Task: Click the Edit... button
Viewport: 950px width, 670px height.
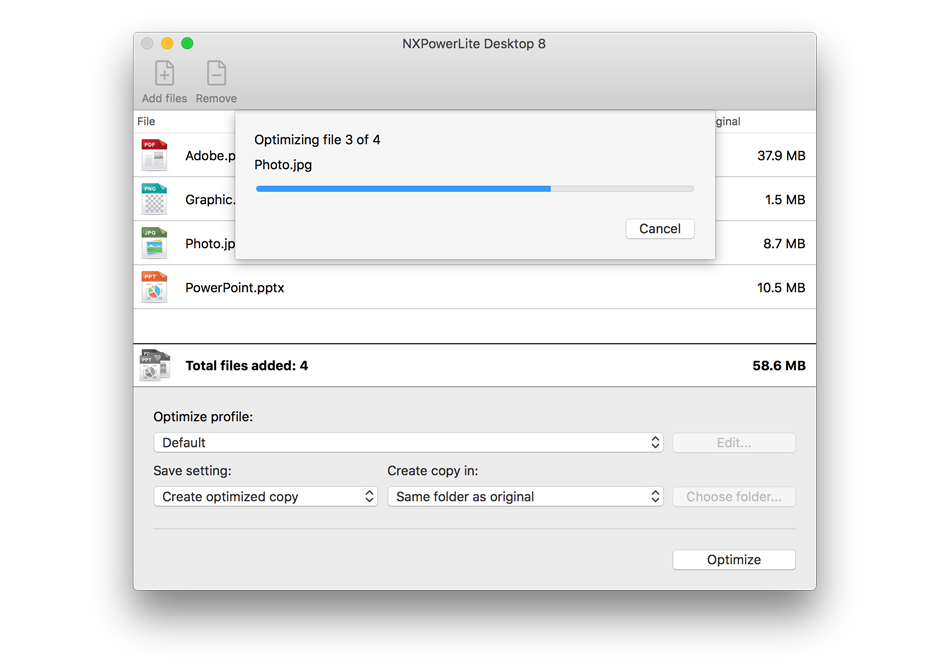Action: pos(734,443)
